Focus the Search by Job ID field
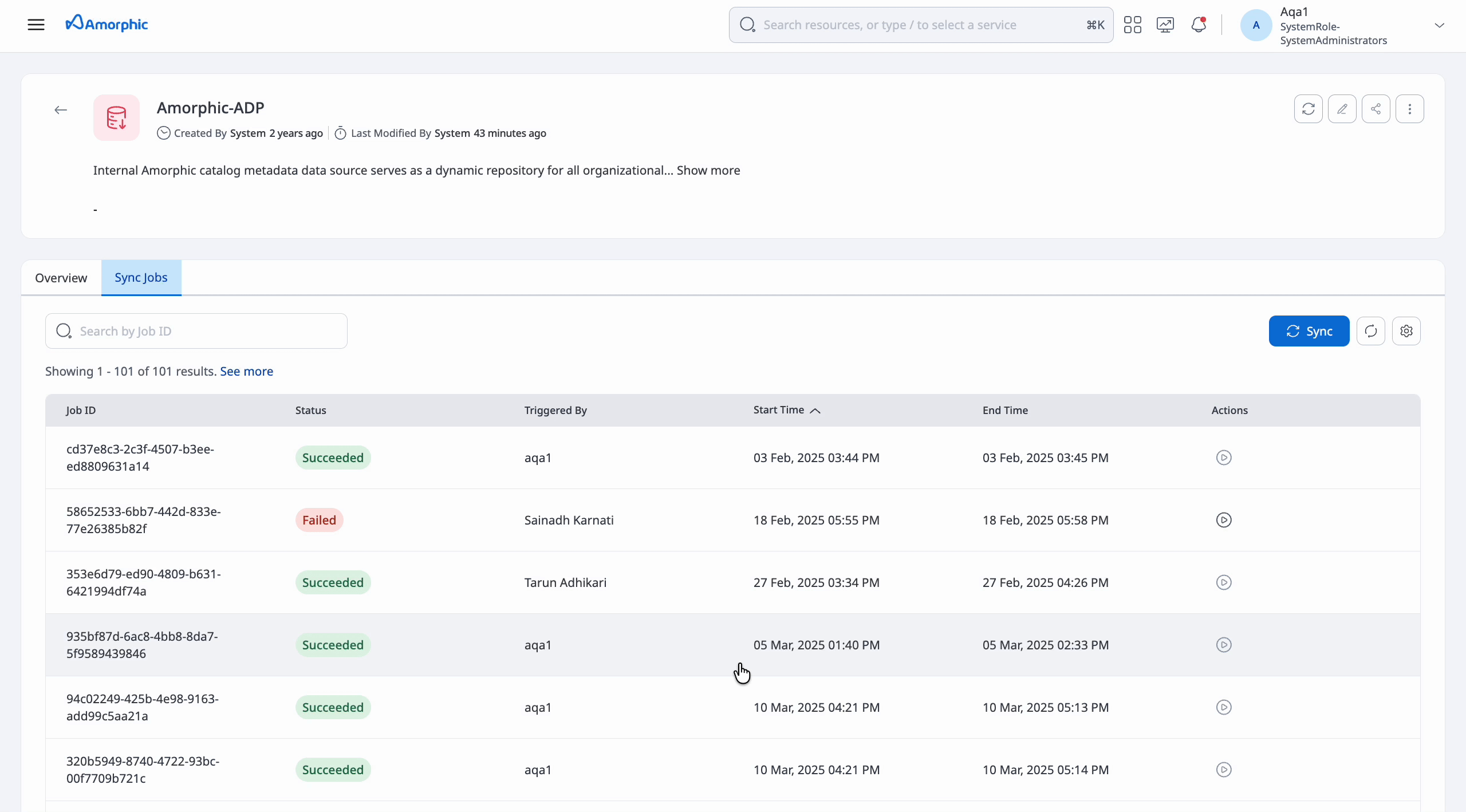The height and width of the screenshot is (812, 1466). pyautogui.click(x=196, y=331)
